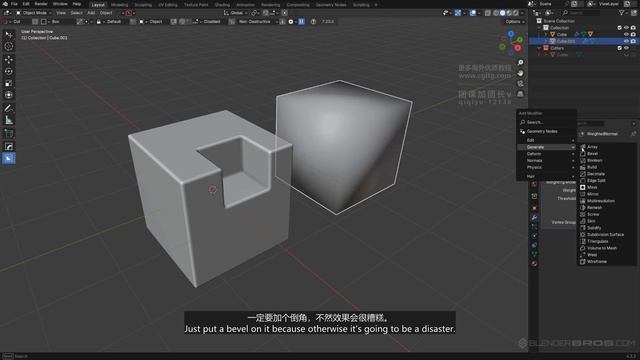Click the viewport pan hand icon

pos(520,73)
